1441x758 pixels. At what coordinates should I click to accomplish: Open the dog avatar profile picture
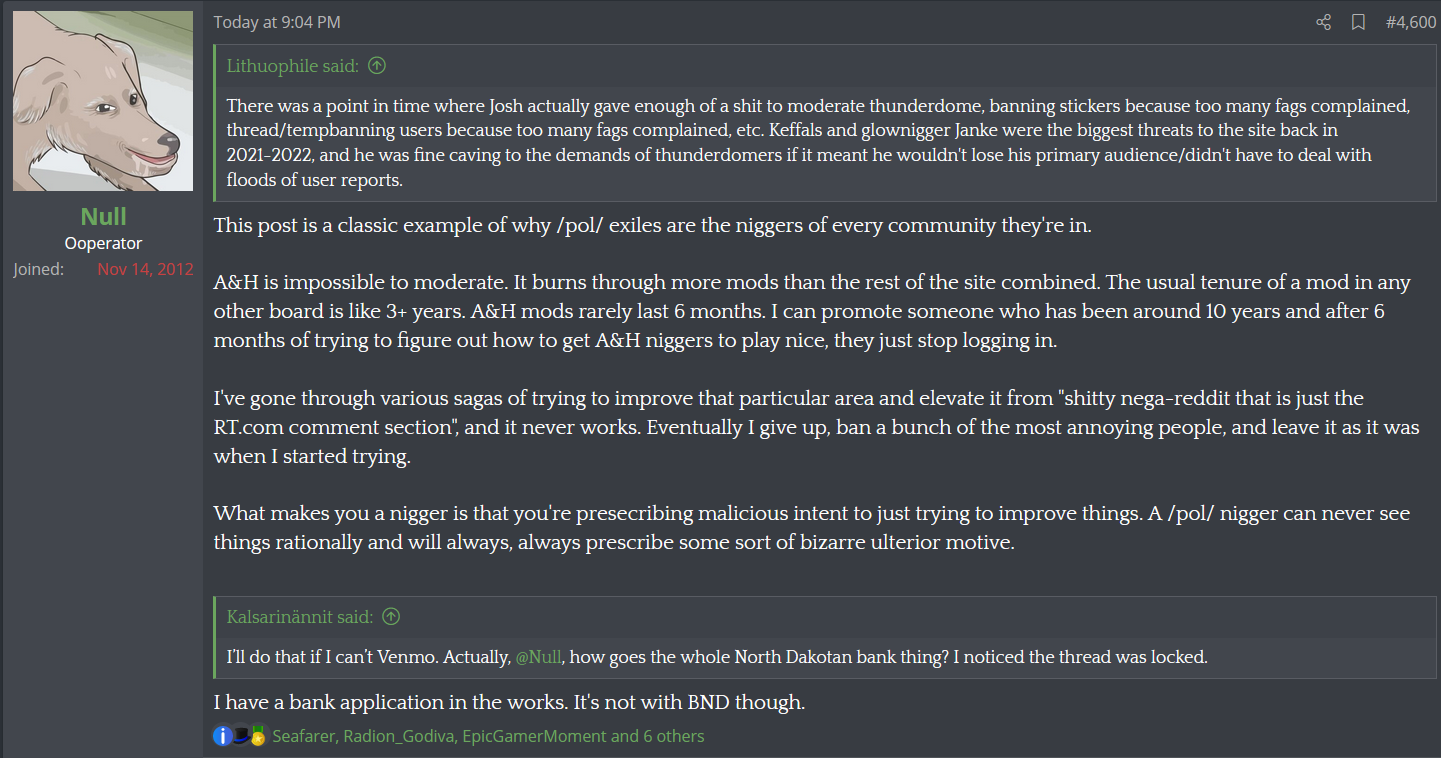point(103,101)
